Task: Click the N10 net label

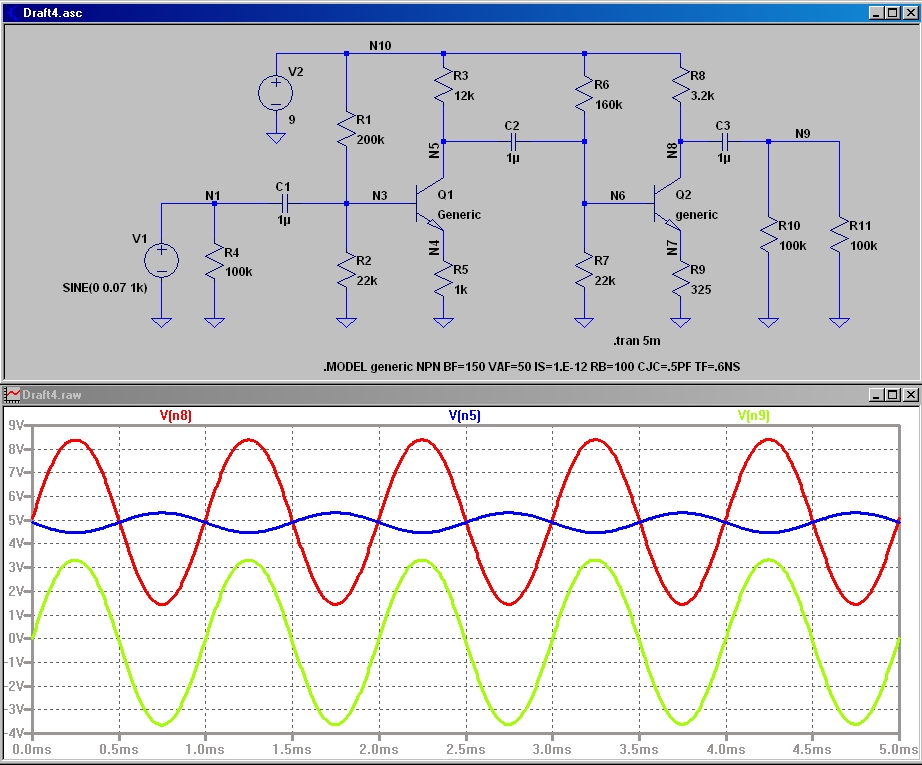Action: [x=380, y=46]
